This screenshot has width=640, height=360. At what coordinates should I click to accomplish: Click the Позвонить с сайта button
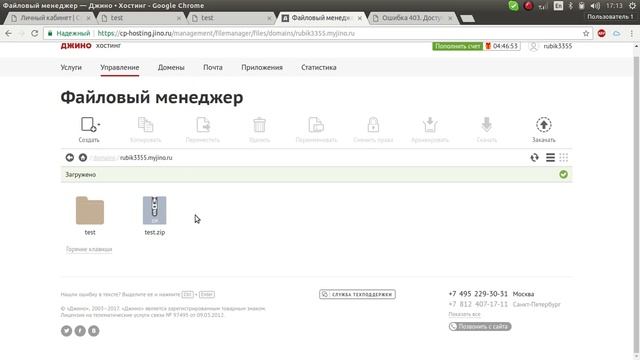coord(480,327)
